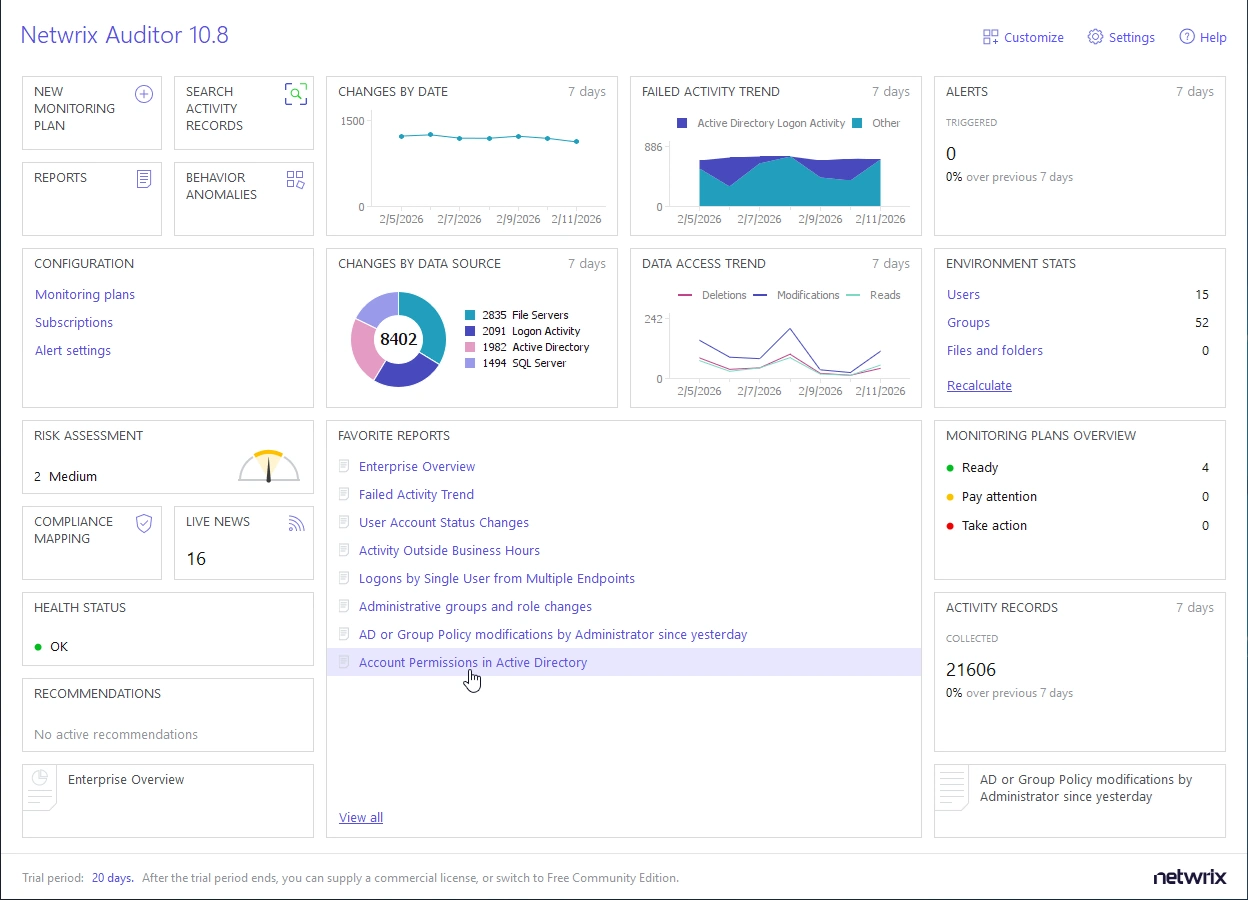Click the New Monitoring Plan plus icon

(144, 94)
